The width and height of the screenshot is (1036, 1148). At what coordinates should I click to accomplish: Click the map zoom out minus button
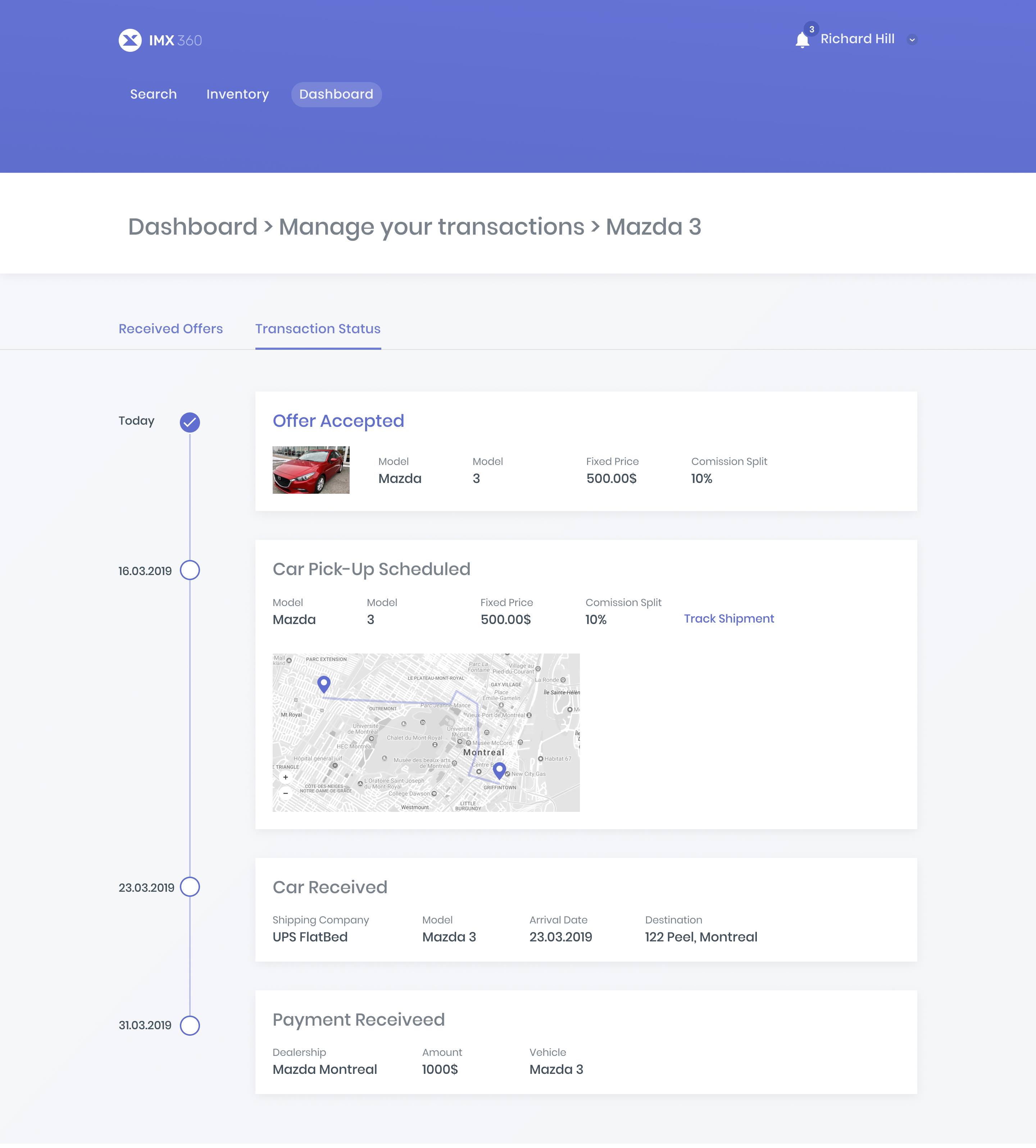tap(286, 793)
